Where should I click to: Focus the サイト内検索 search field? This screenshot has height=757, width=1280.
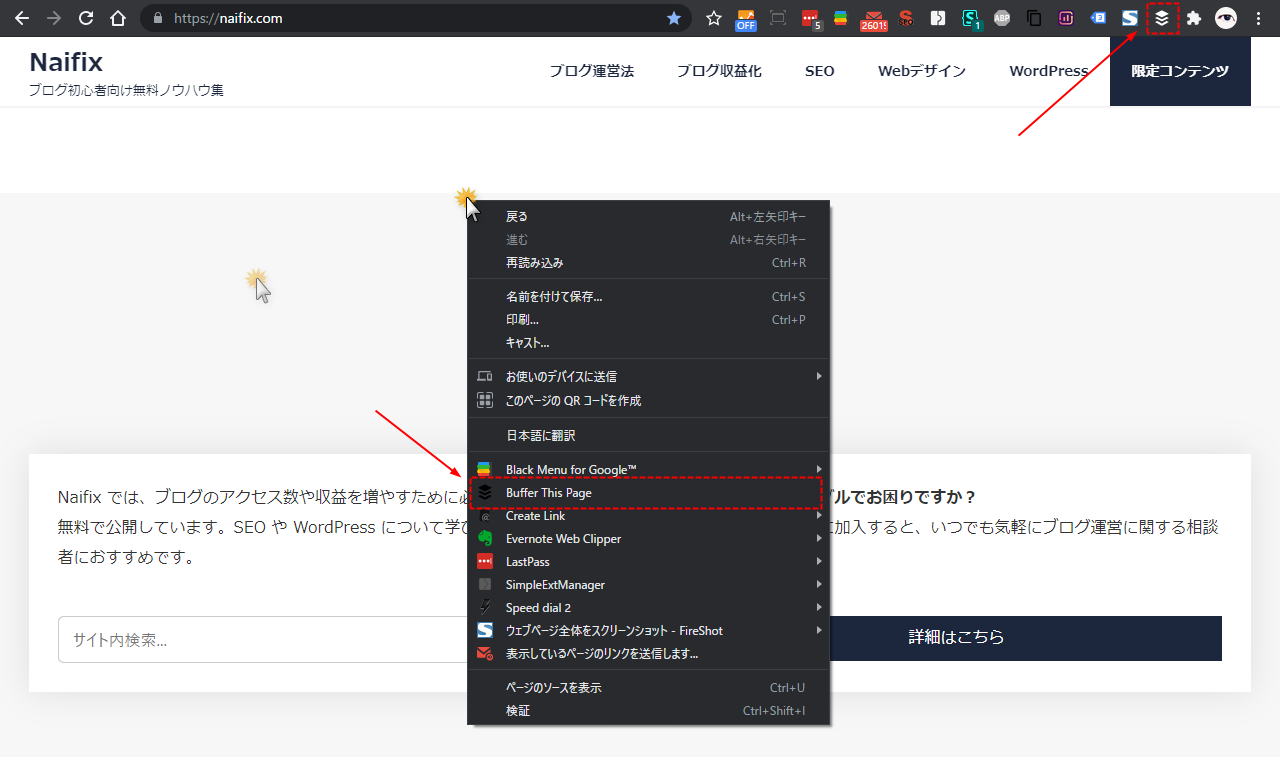(x=263, y=640)
